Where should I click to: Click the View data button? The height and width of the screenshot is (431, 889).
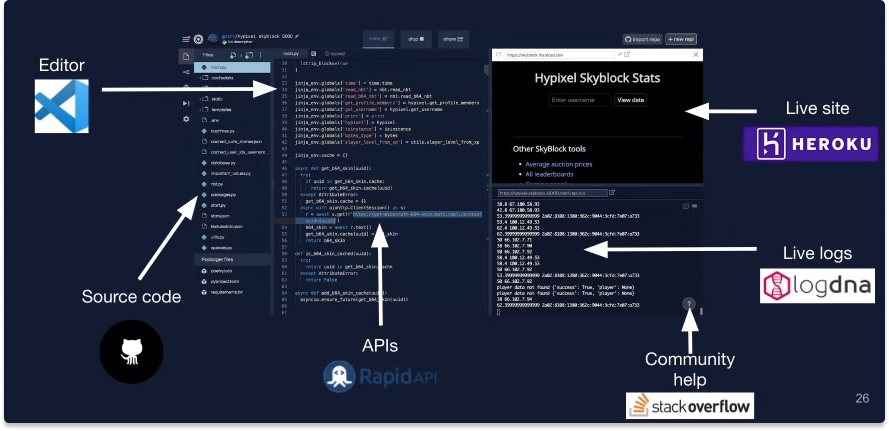tap(630, 100)
